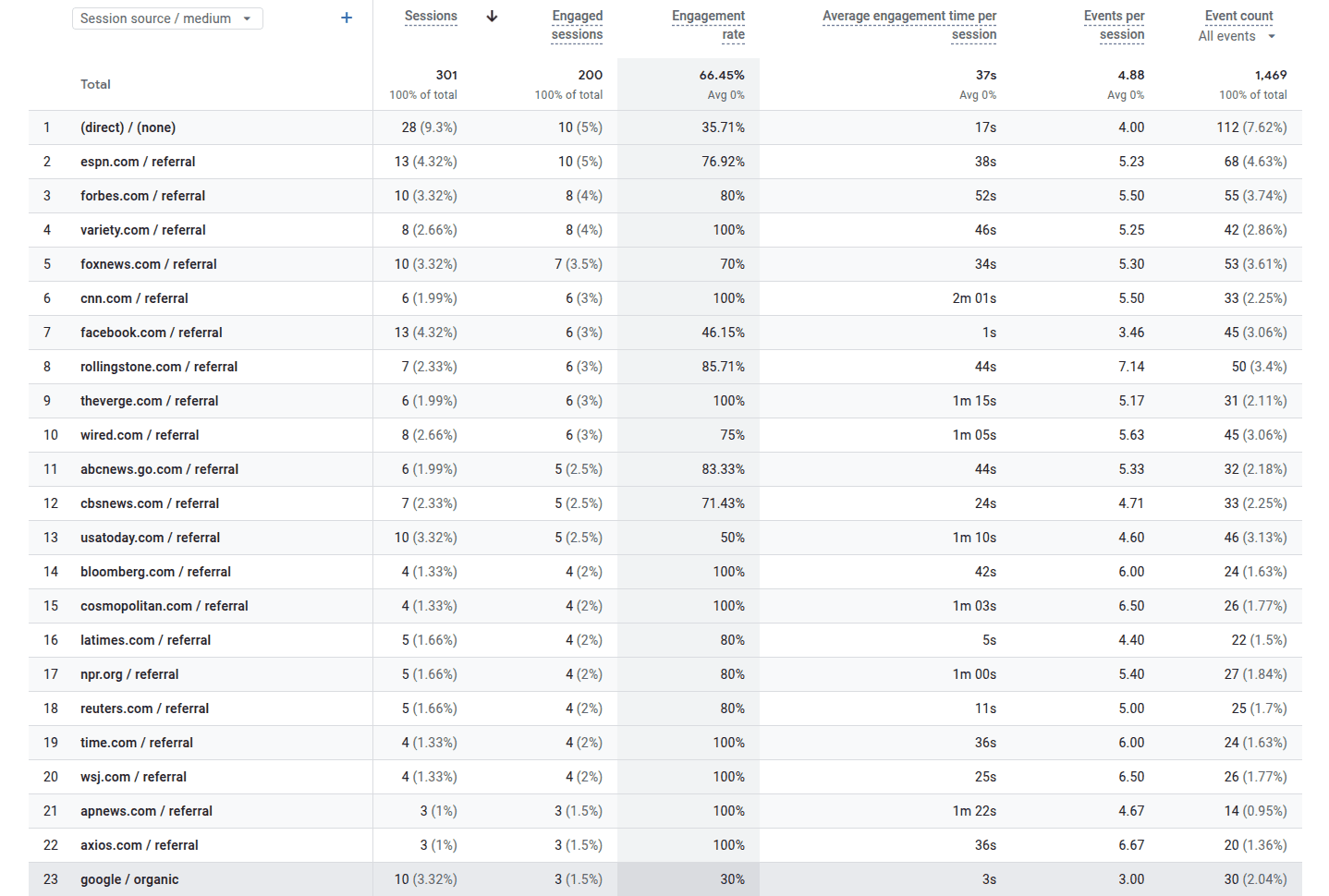This screenshot has height=896, width=1329.
Task: Click the rollingstone.com / referral entry
Action: [x=159, y=367]
